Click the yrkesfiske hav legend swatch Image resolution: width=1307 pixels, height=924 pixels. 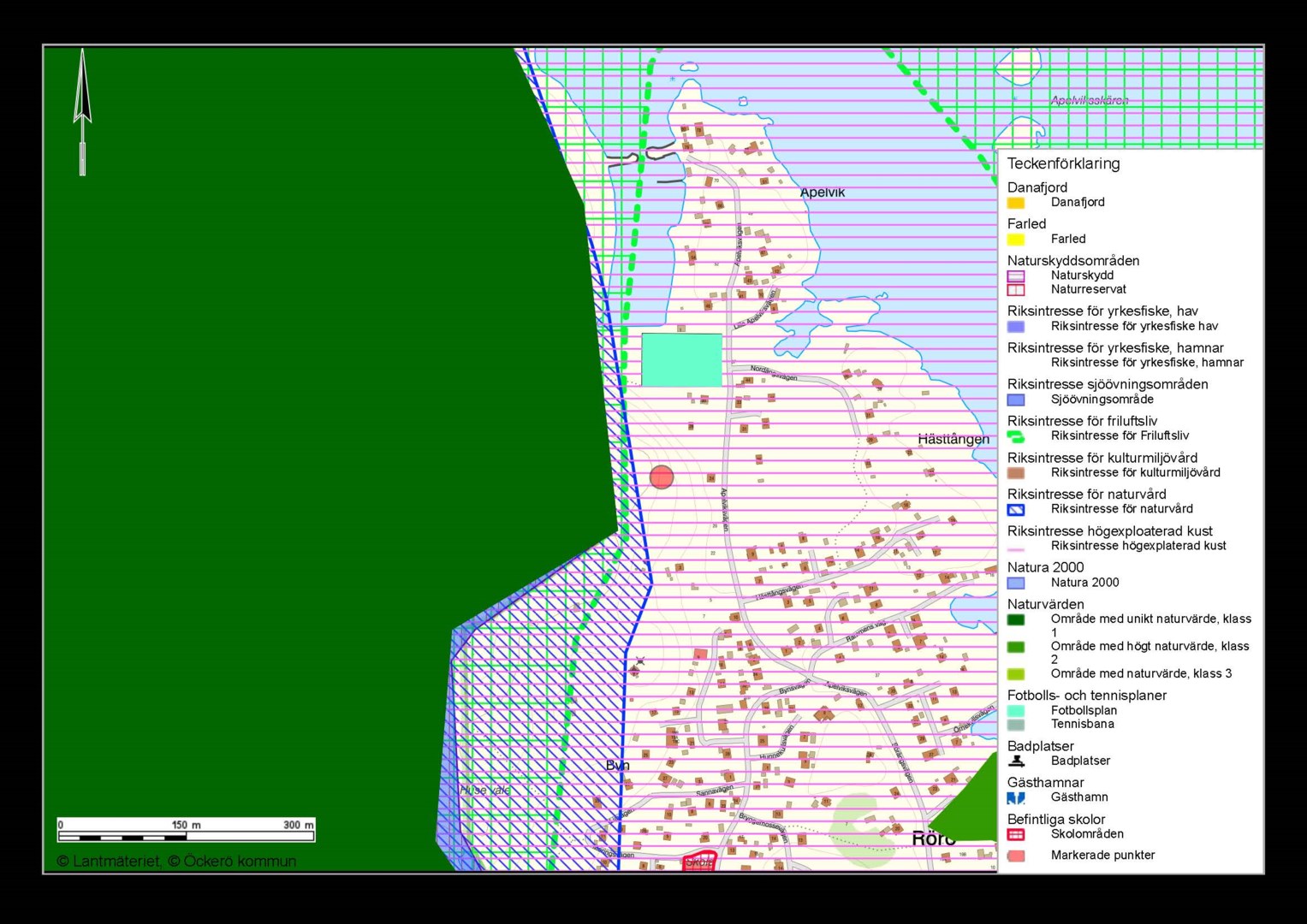(1016, 327)
